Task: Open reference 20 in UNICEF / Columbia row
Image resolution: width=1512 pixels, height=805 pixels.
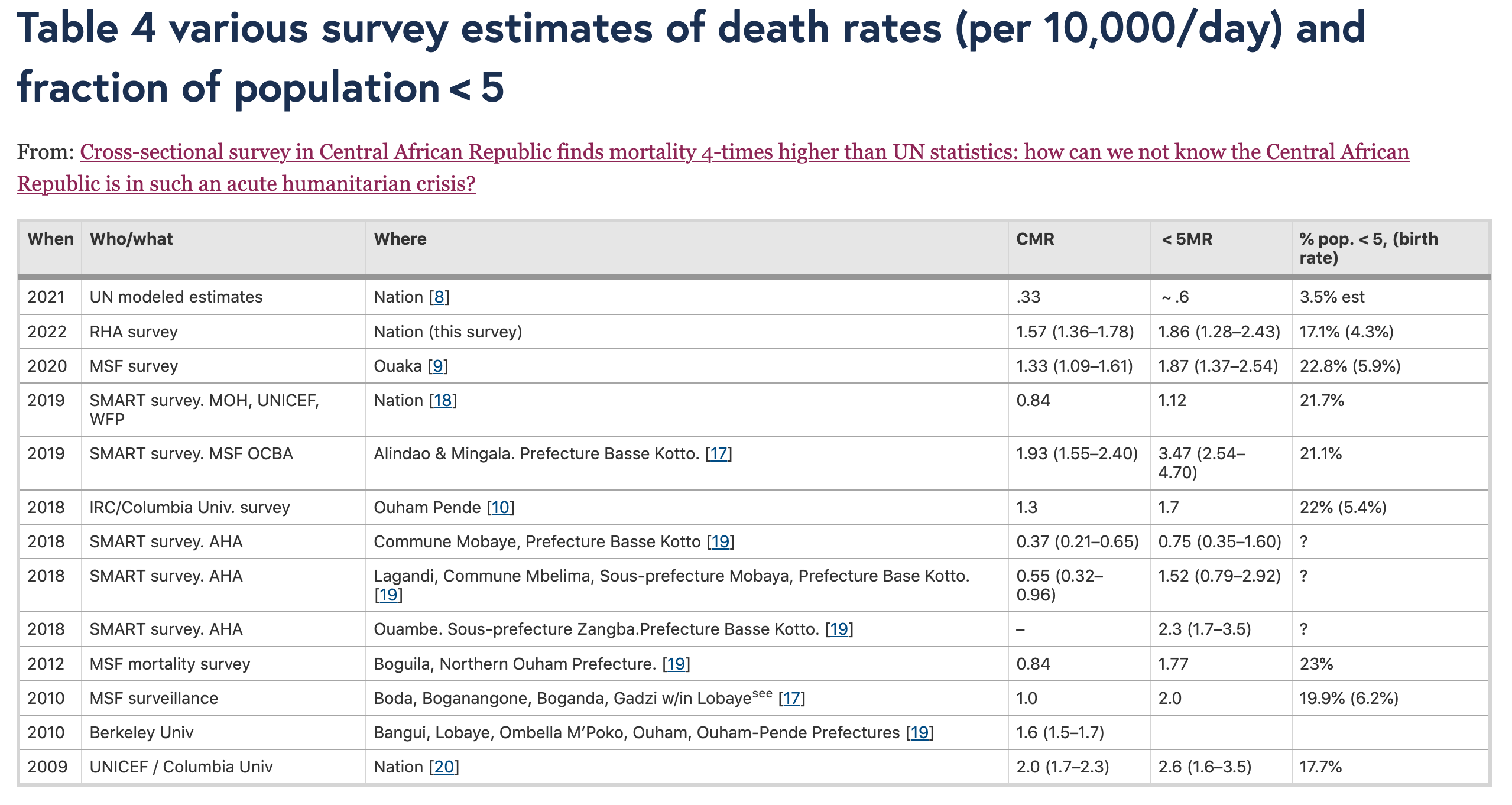Action: click(x=444, y=767)
